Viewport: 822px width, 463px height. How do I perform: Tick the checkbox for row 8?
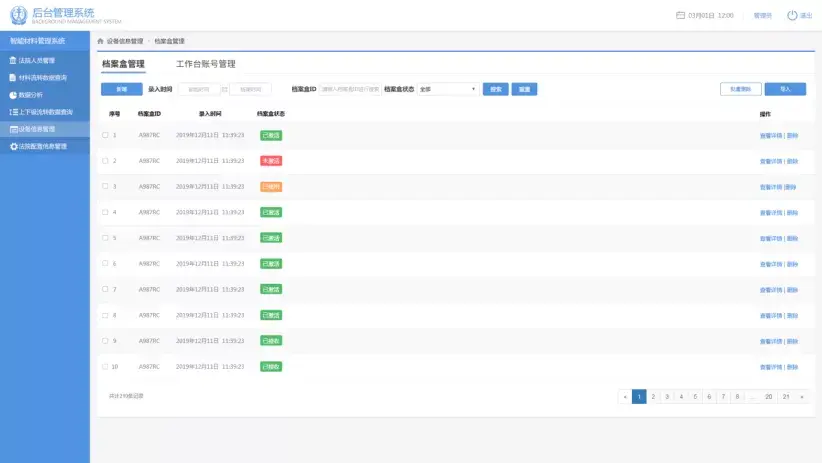(x=105, y=315)
